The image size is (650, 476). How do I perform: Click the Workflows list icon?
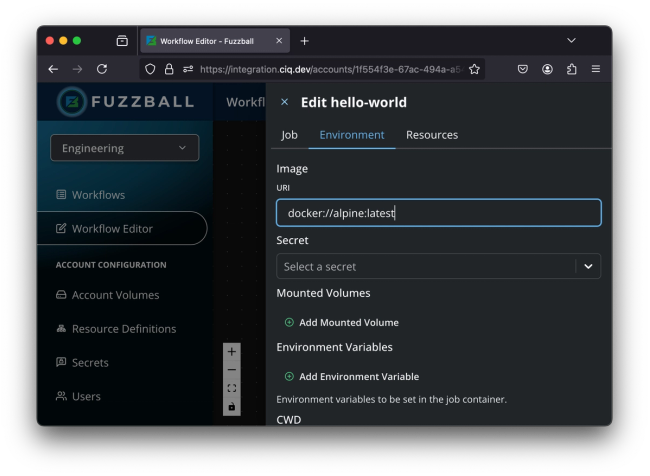(61, 194)
